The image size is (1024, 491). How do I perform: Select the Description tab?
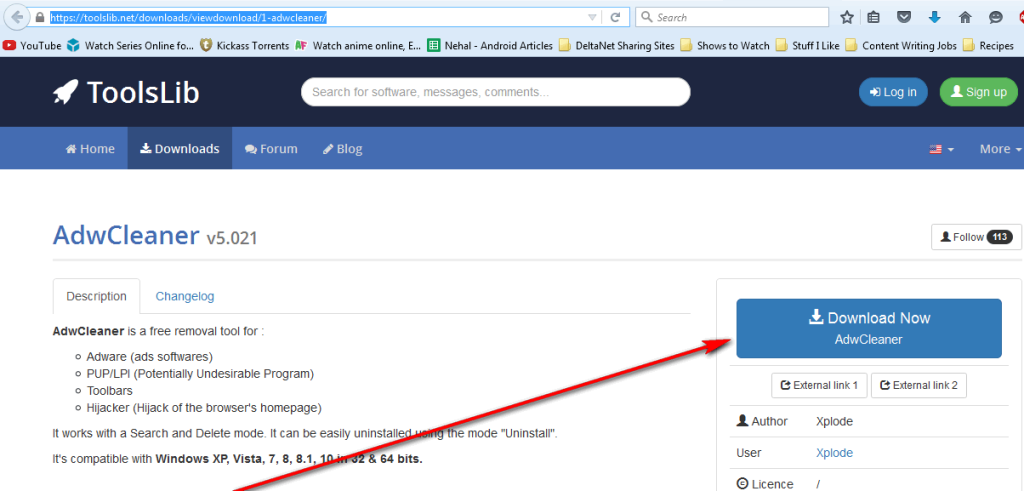[x=97, y=296]
